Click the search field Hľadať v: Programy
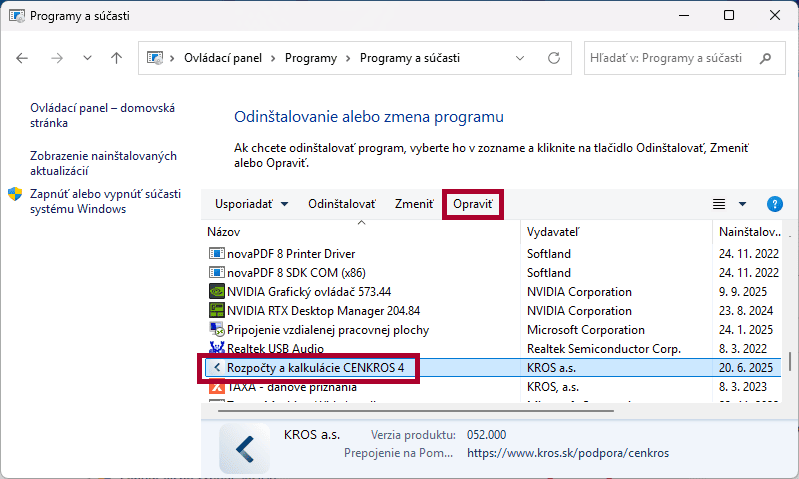This screenshot has height=479, width=799. (683, 58)
